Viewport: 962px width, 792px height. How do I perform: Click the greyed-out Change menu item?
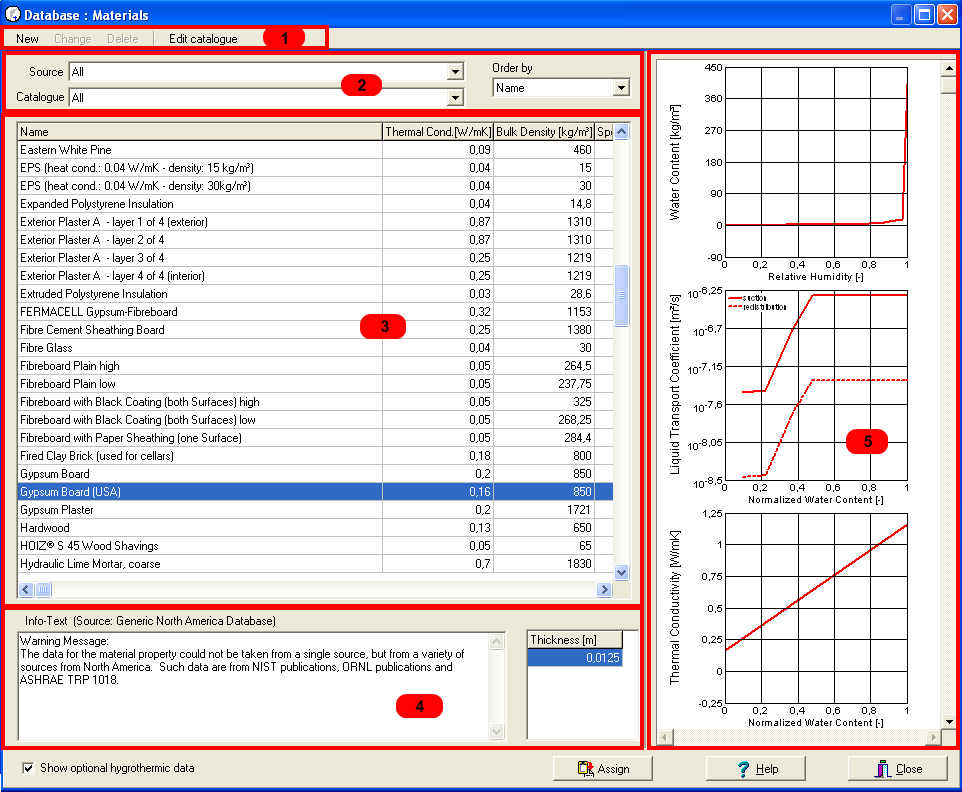(x=72, y=39)
